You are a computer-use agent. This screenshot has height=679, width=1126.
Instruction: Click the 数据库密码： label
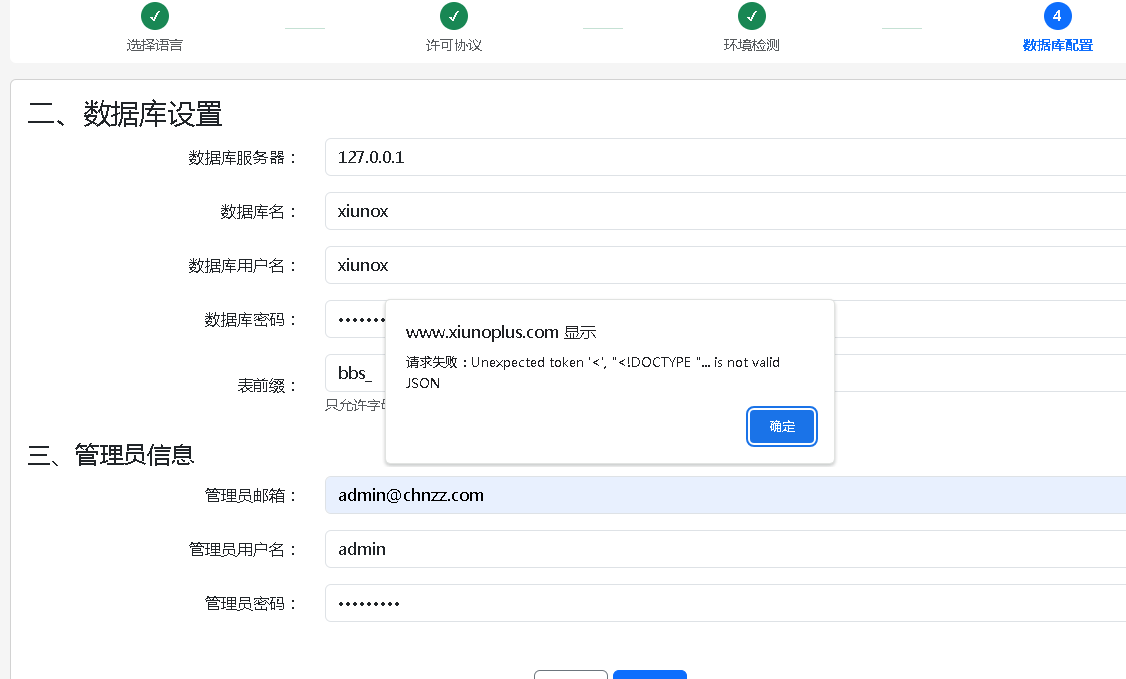251,319
